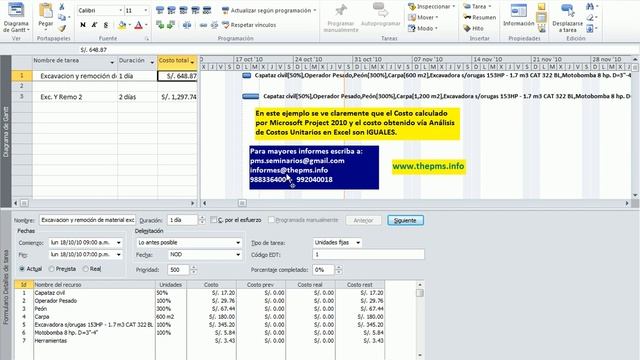Viewport: 640px width, 360px height.
Task: Click the Siguiente button
Action: tap(405, 220)
